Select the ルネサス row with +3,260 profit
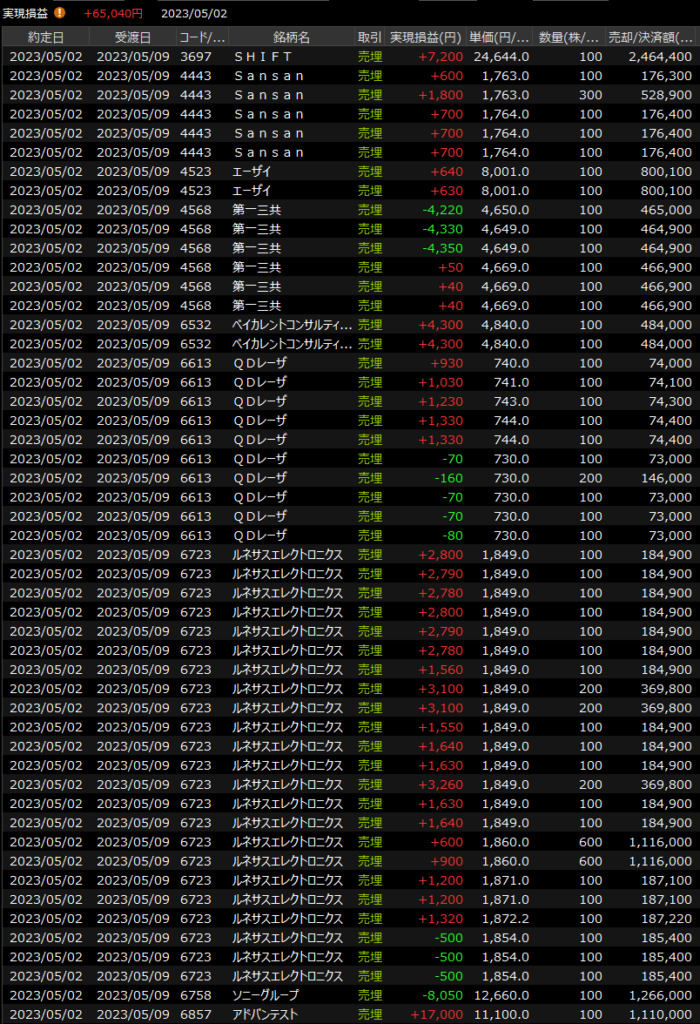 (x=350, y=785)
